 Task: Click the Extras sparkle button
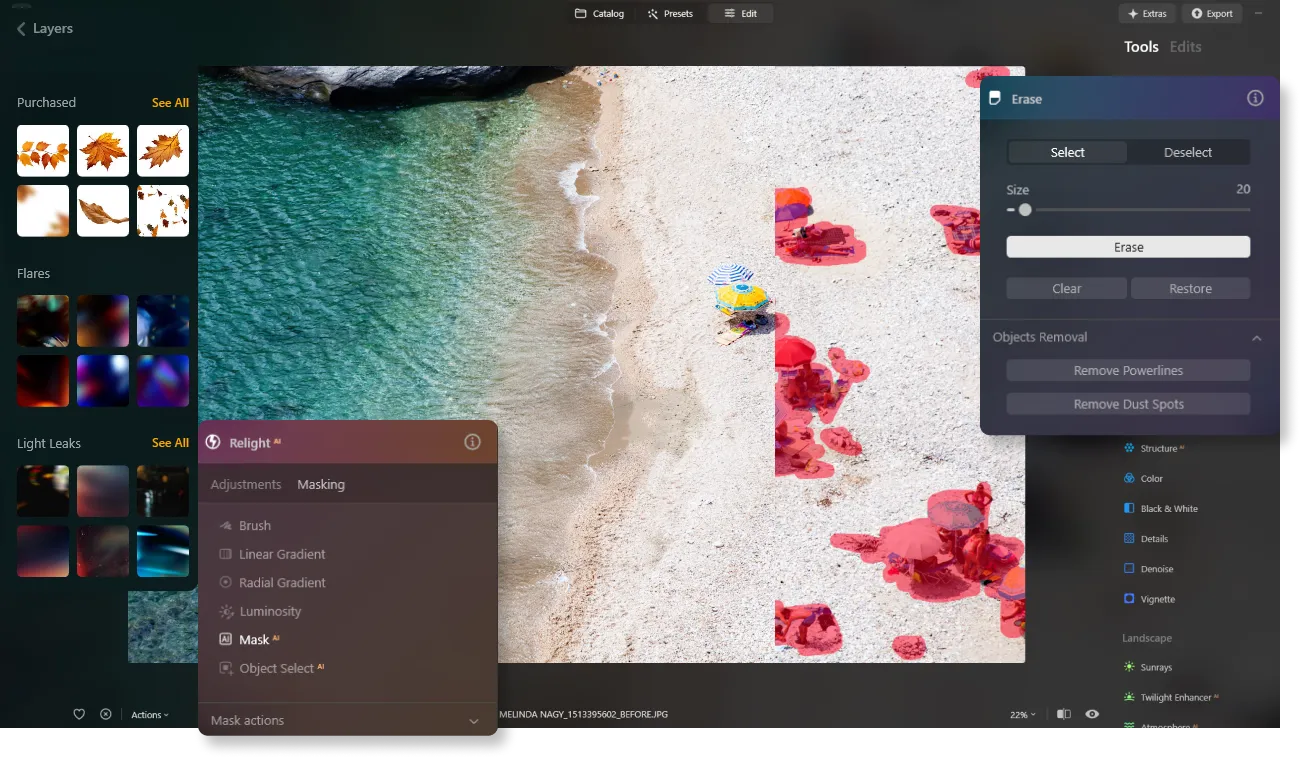(x=1147, y=13)
